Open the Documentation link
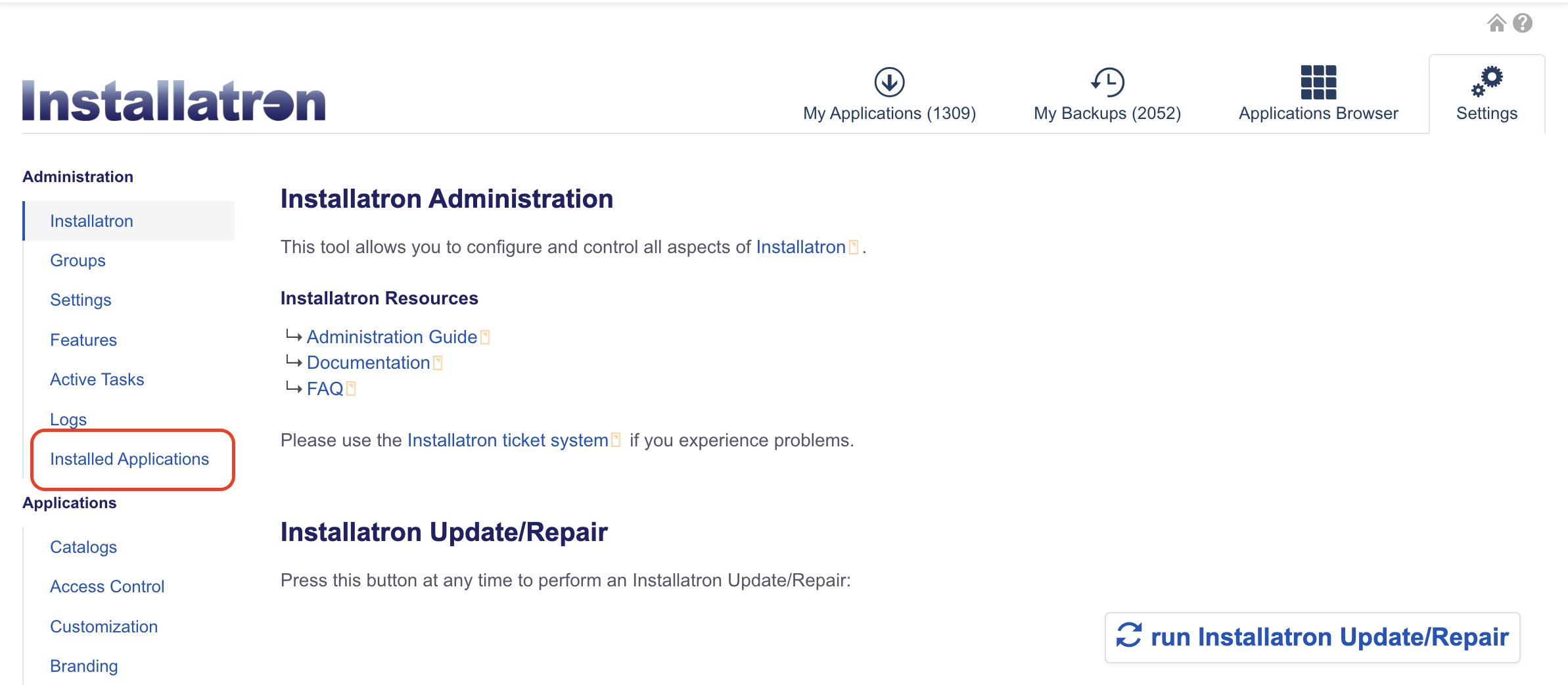 click(x=368, y=362)
